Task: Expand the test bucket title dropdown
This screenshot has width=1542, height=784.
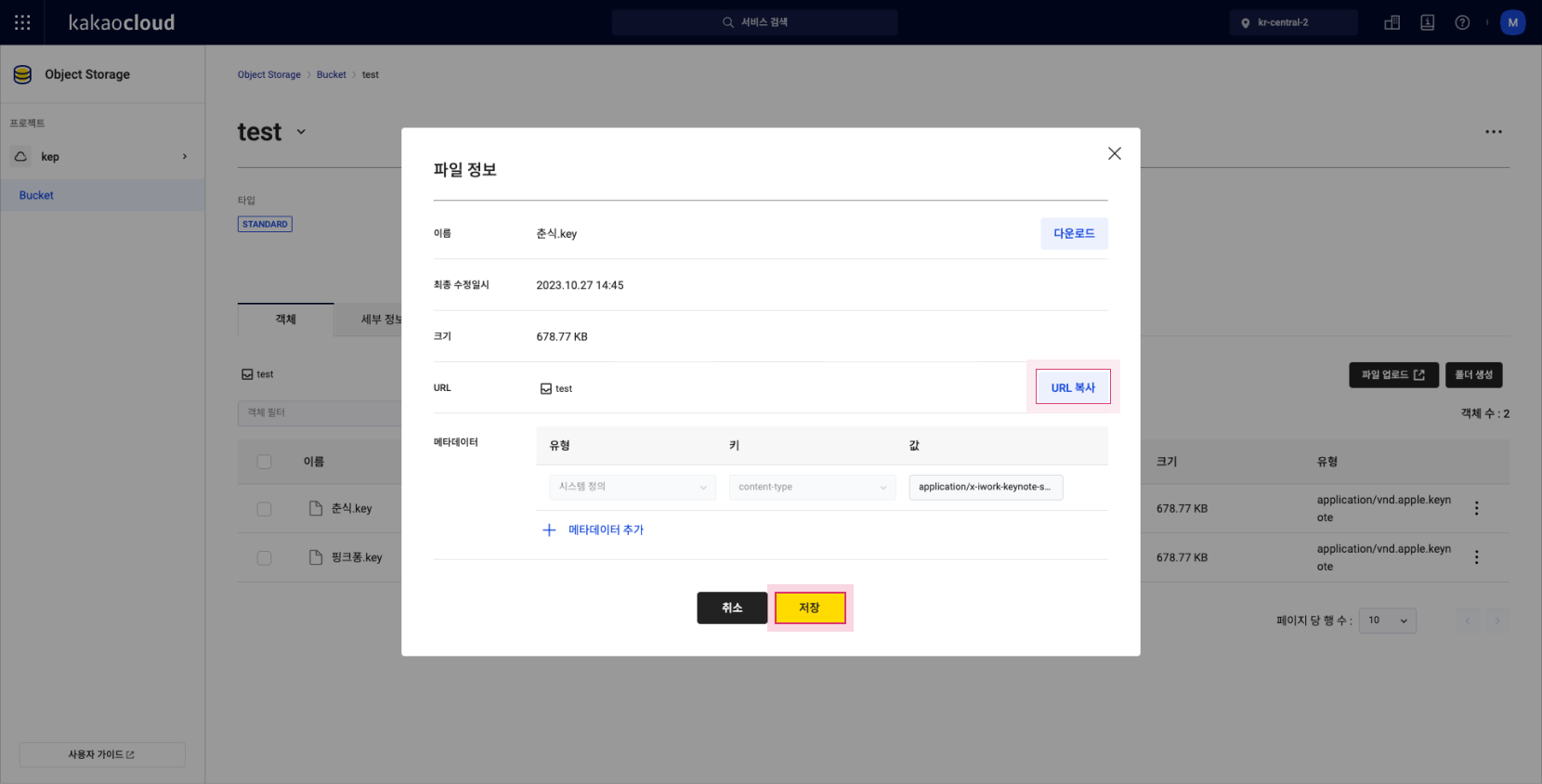Action: 301,132
